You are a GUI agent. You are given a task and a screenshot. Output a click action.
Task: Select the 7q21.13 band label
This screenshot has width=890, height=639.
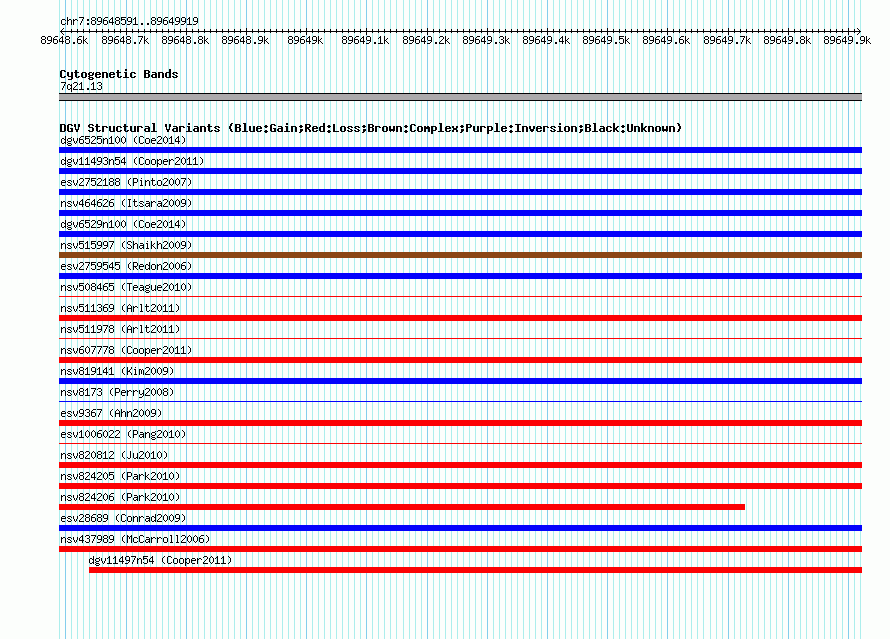[x=81, y=86]
